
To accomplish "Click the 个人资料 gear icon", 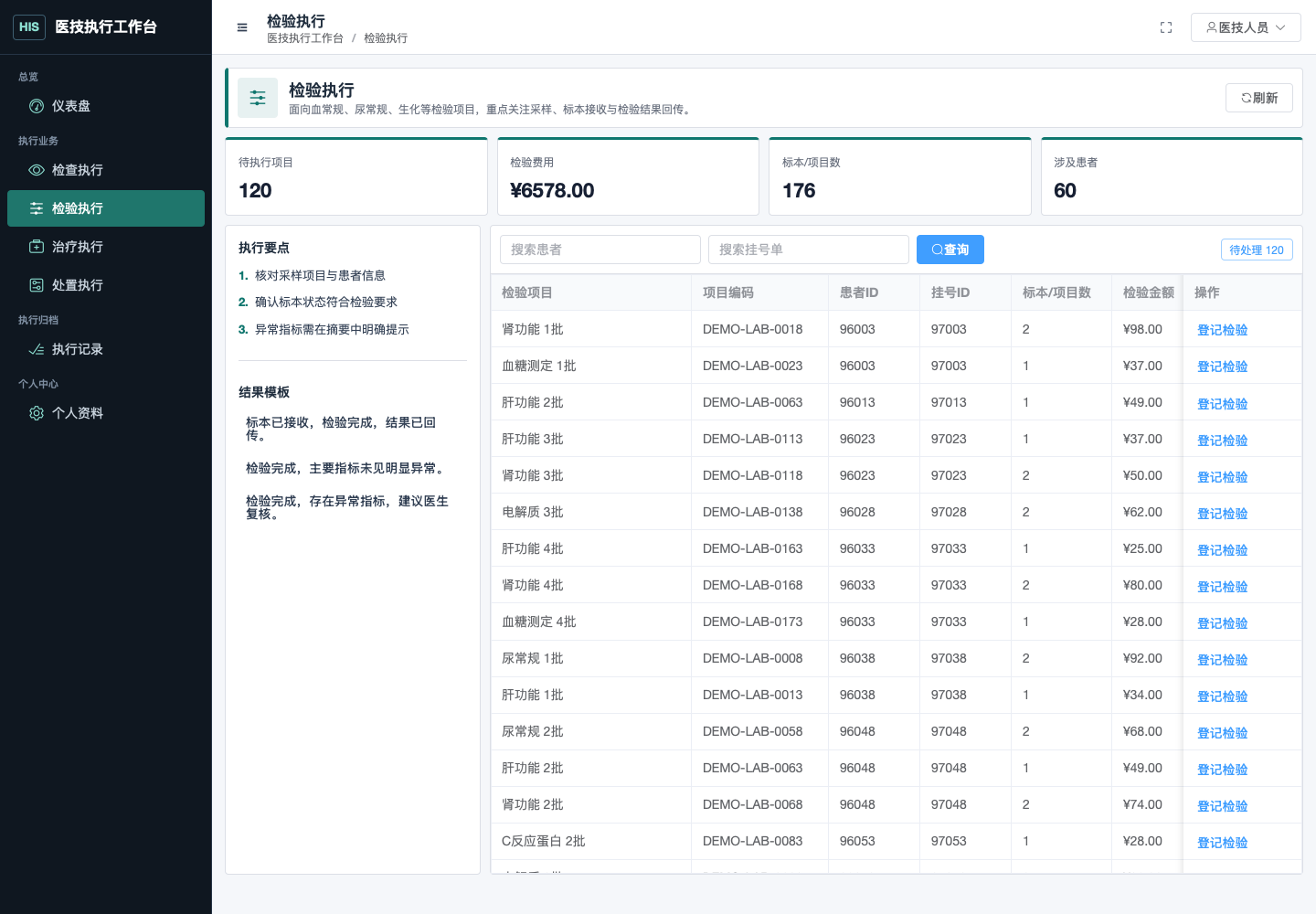I will coord(37,413).
